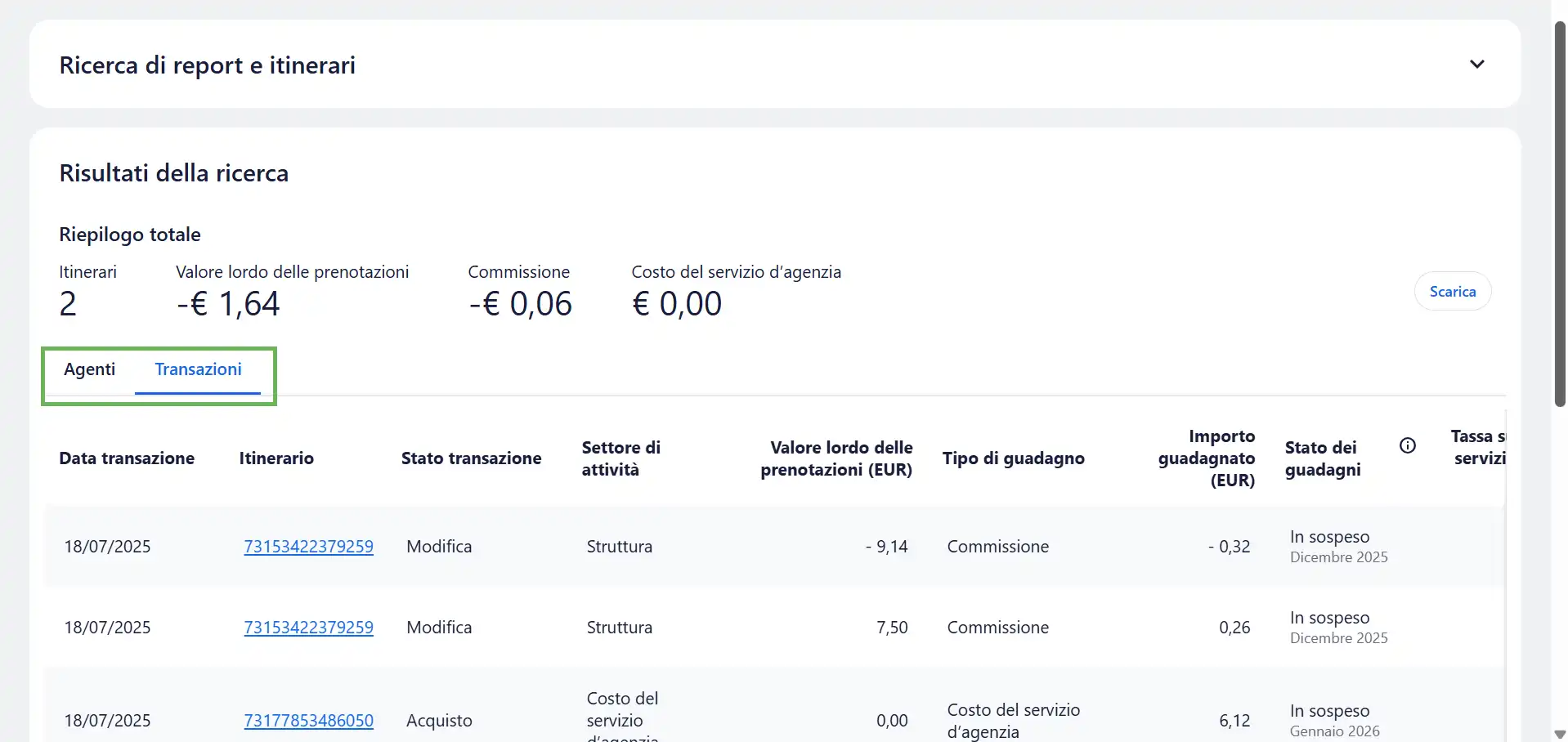Click the Stato transazione column header
Image resolution: width=1568 pixels, height=742 pixels.
[x=471, y=458]
